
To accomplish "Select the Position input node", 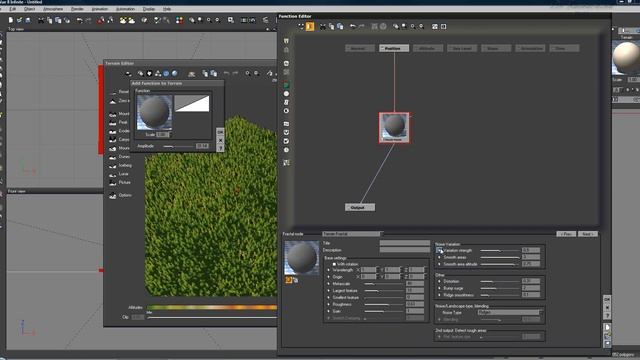I will point(394,48).
